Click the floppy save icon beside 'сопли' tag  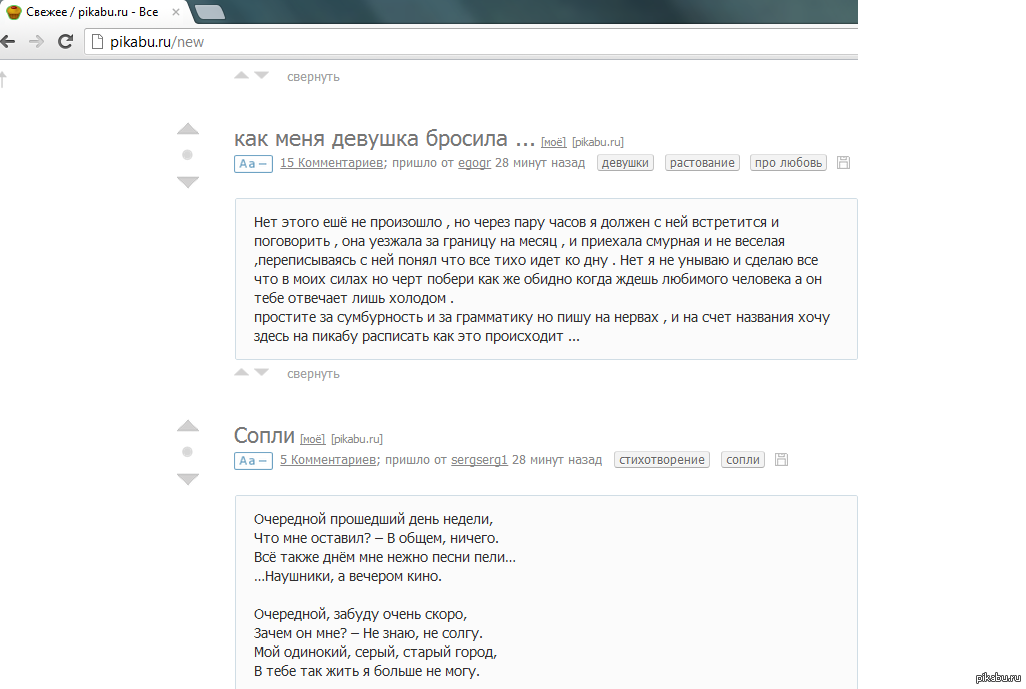782,460
